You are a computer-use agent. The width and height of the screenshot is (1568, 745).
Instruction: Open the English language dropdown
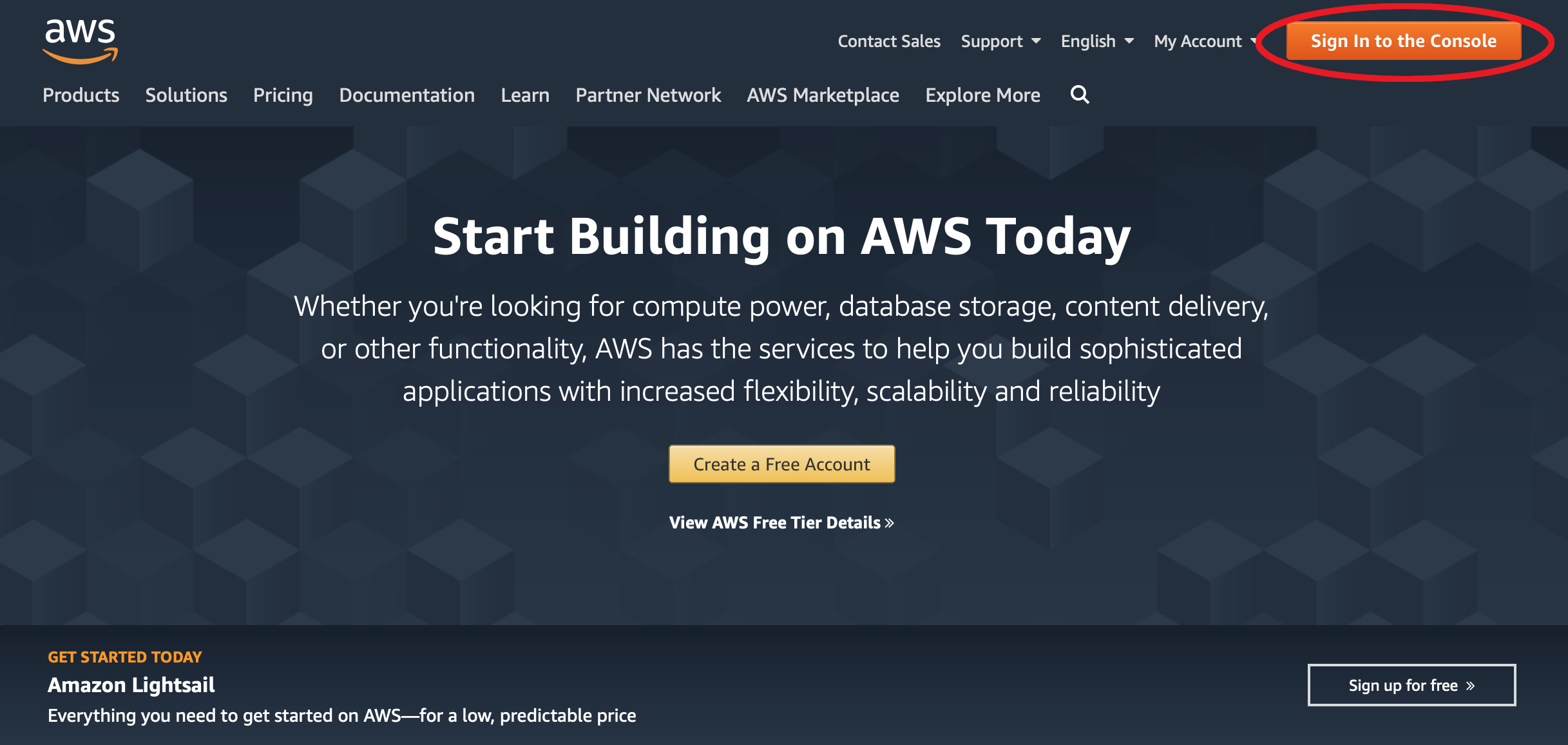(x=1097, y=41)
